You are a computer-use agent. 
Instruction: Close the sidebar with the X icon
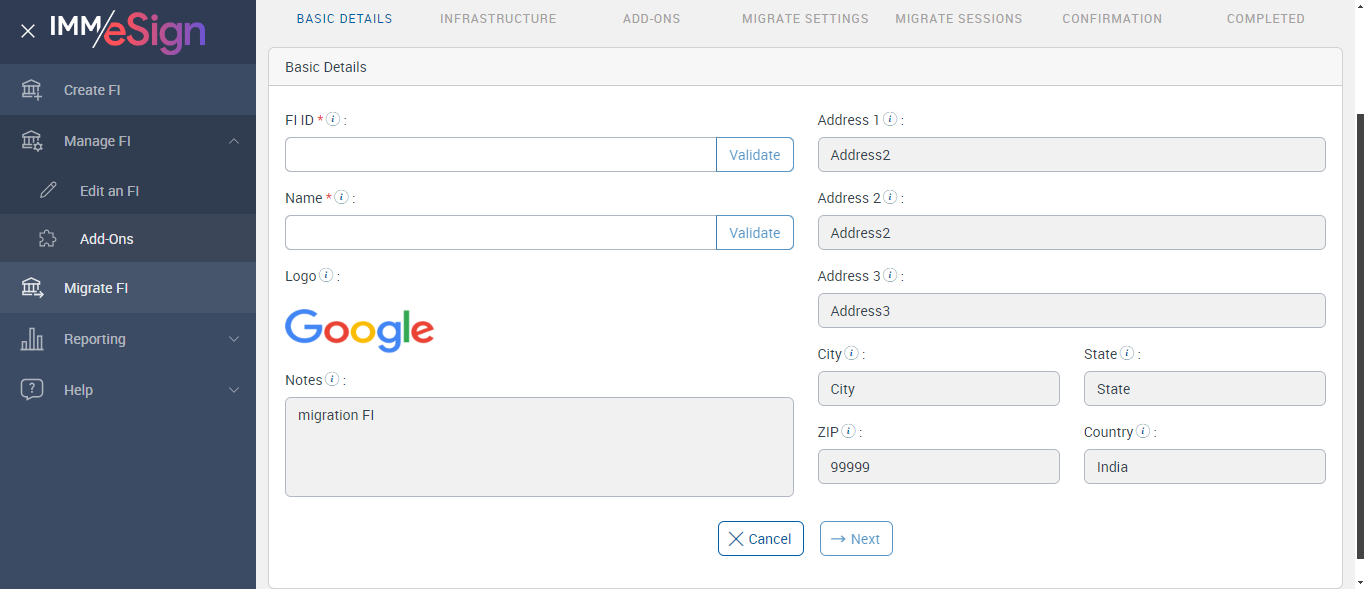(28, 31)
